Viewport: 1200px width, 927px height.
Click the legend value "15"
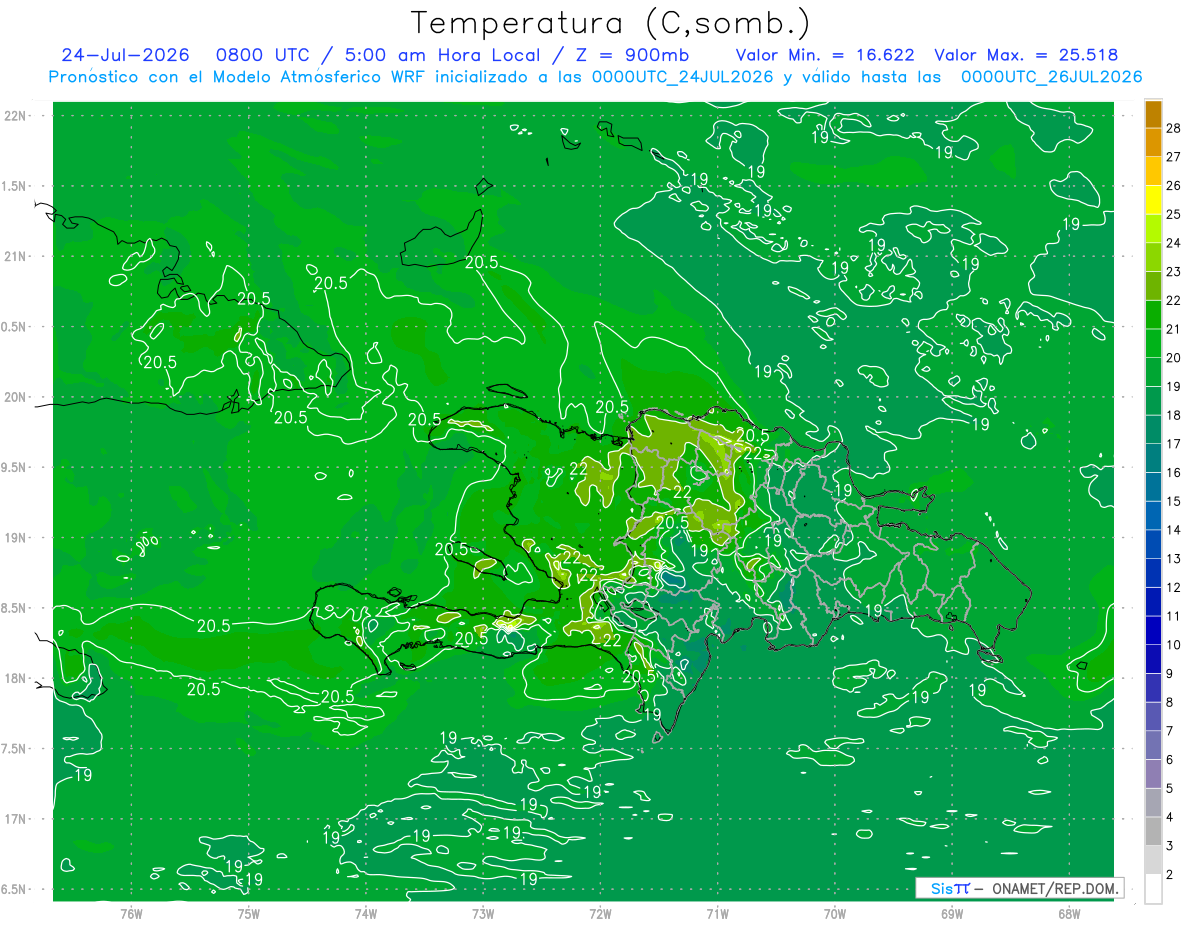1173,501
